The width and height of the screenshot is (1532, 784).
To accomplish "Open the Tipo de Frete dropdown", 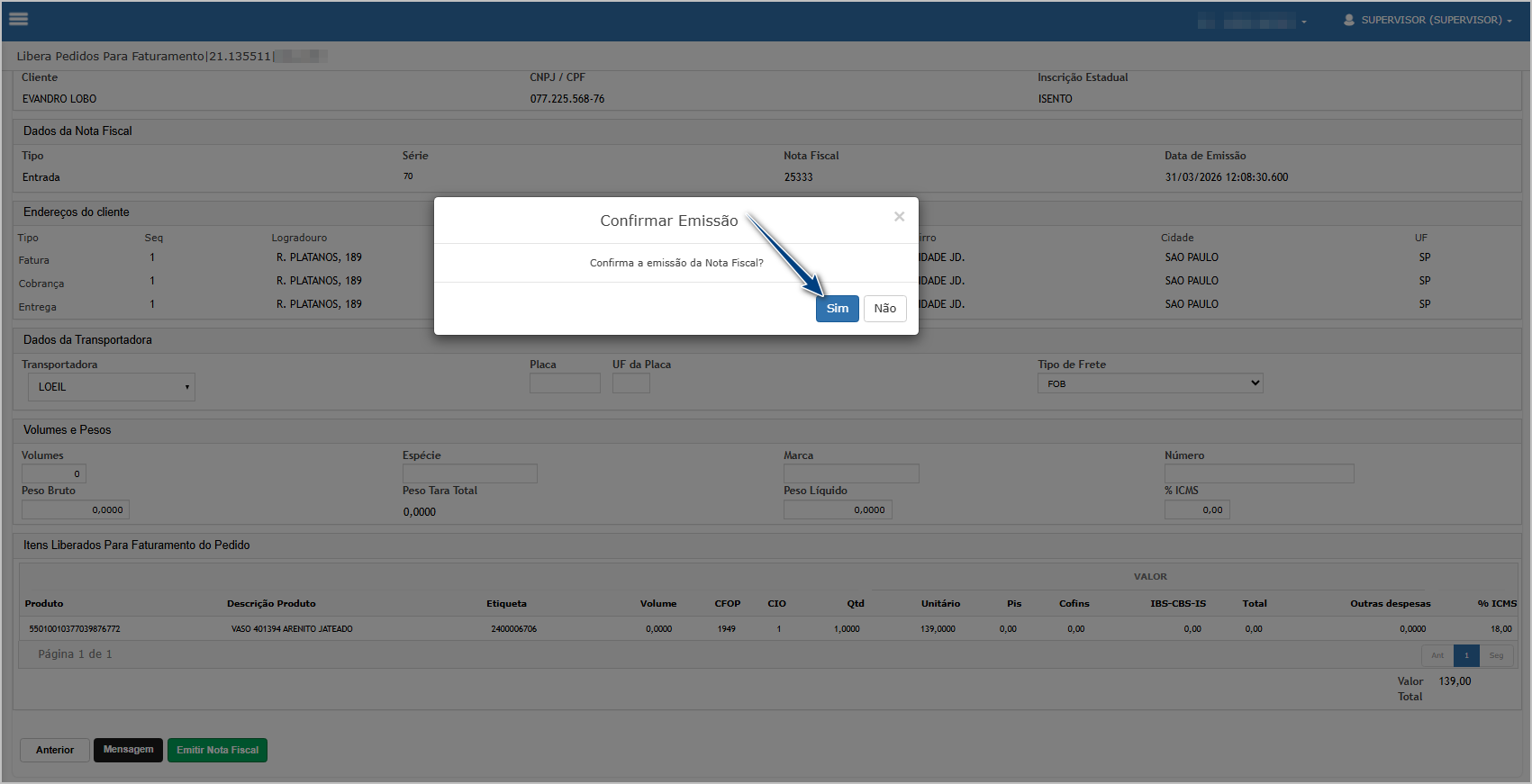I will 1149,383.
